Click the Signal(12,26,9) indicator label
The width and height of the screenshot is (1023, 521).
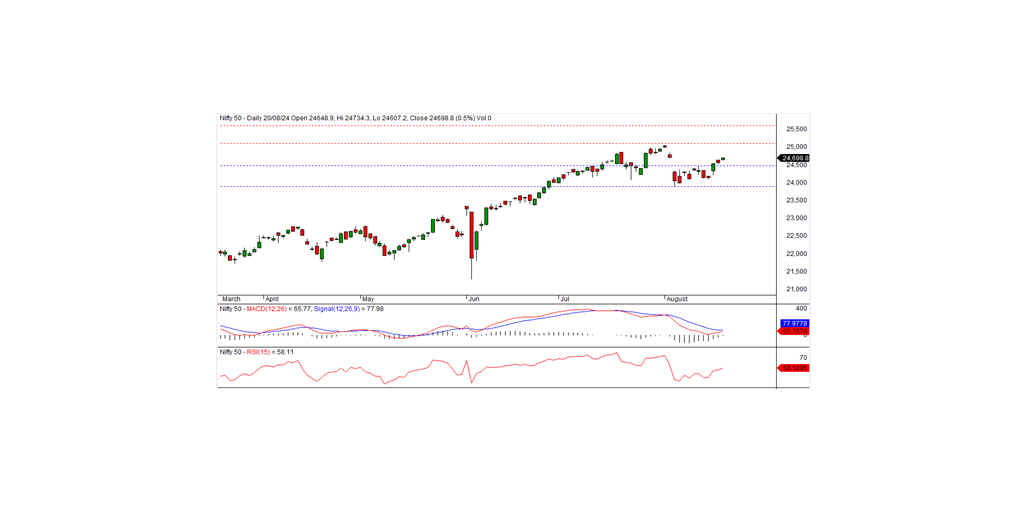pyautogui.click(x=337, y=309)
